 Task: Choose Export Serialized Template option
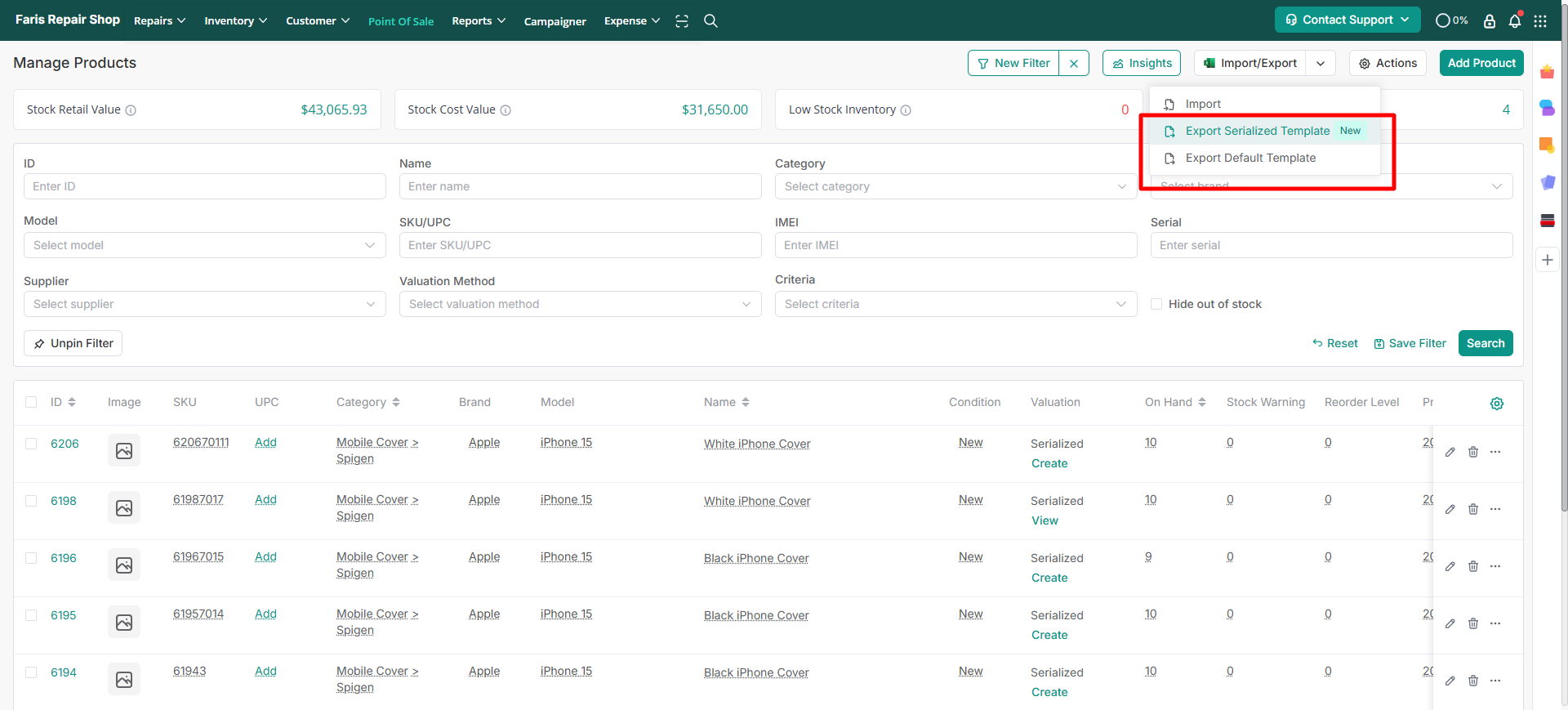tap(1264, 131)
